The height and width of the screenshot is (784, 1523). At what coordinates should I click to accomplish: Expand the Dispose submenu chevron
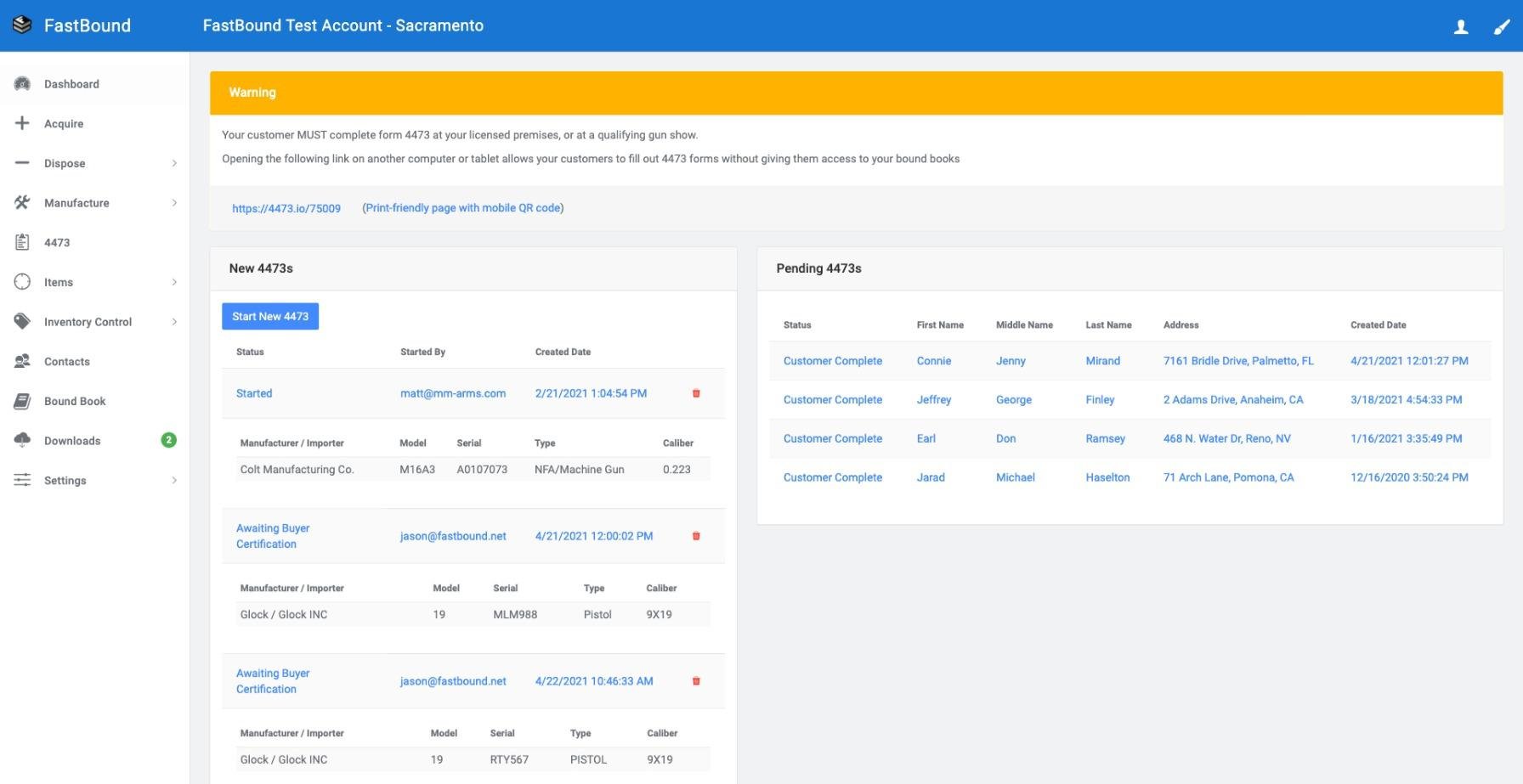pos(174,163)
